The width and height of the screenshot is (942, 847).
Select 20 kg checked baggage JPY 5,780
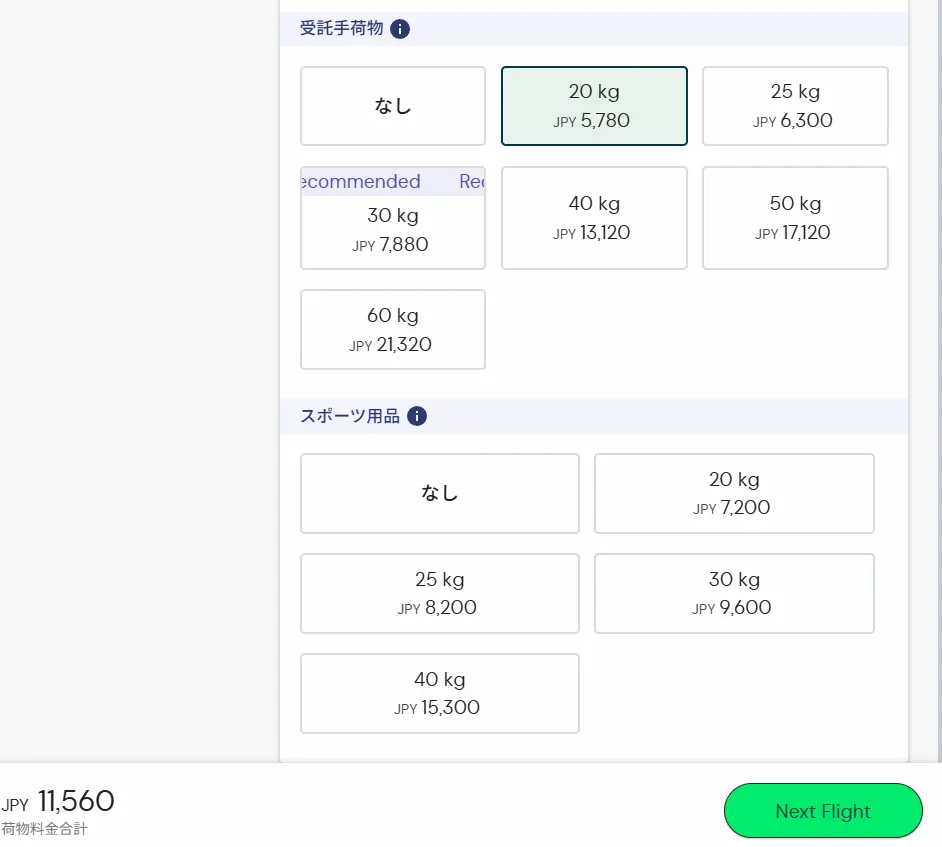(x=594, y=106)
